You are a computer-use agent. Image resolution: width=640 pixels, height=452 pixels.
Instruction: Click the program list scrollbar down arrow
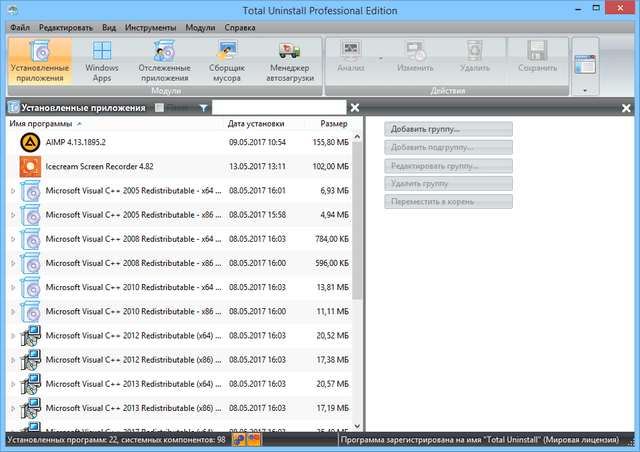(357, 426)
